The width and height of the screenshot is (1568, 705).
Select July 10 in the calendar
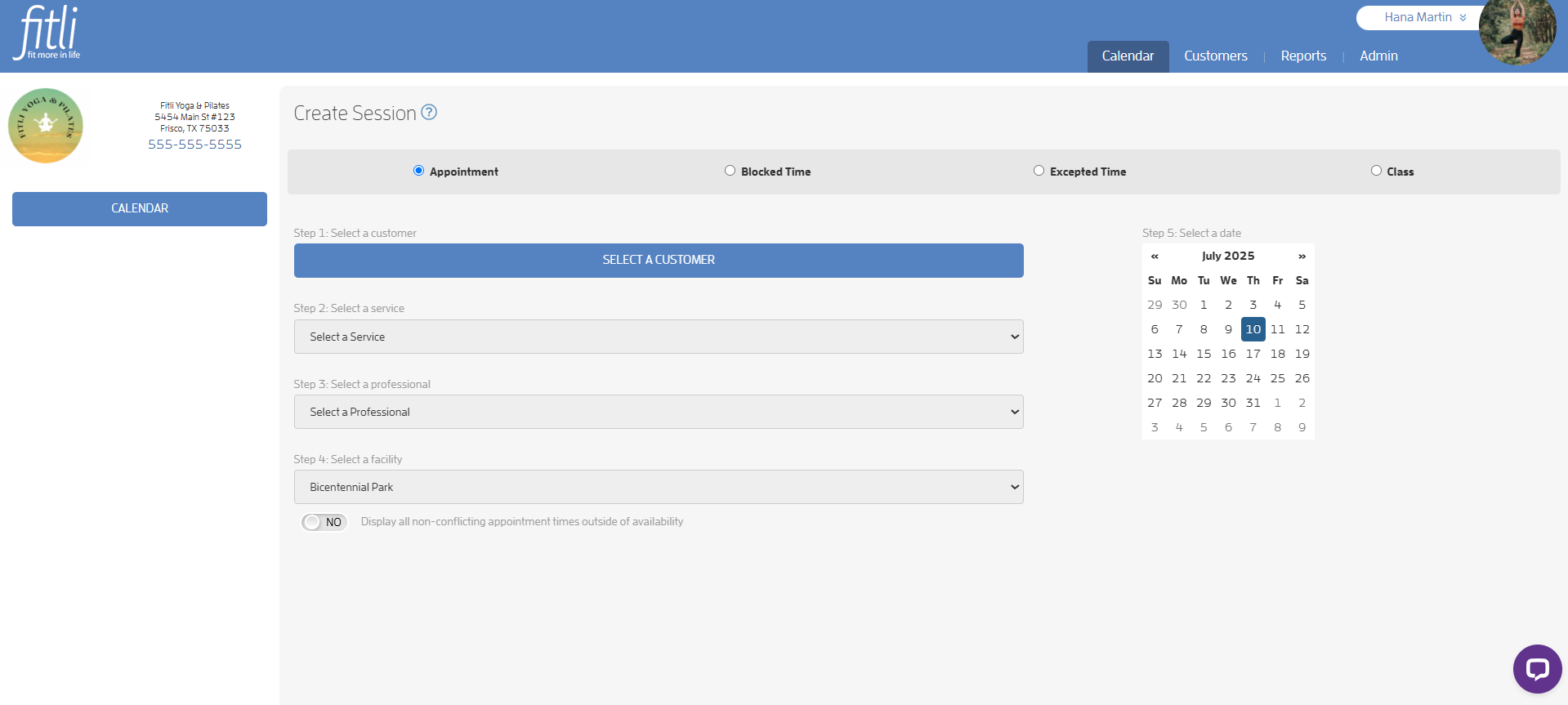(1253, 329)
